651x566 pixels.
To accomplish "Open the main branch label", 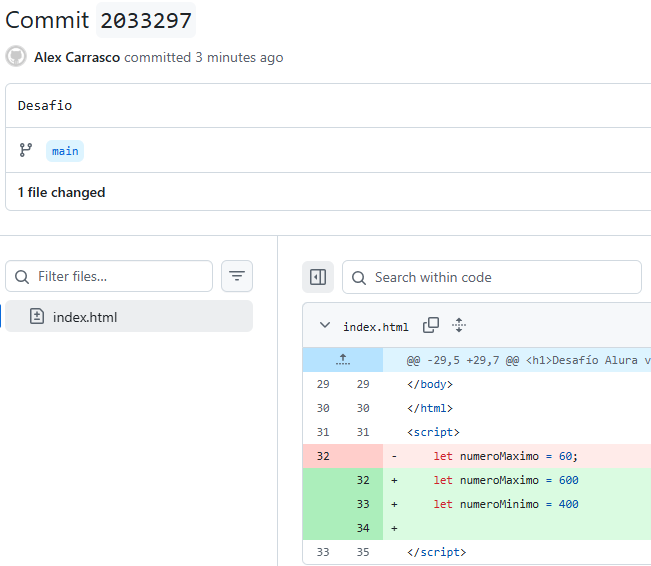I will click(x=65, y=151).
